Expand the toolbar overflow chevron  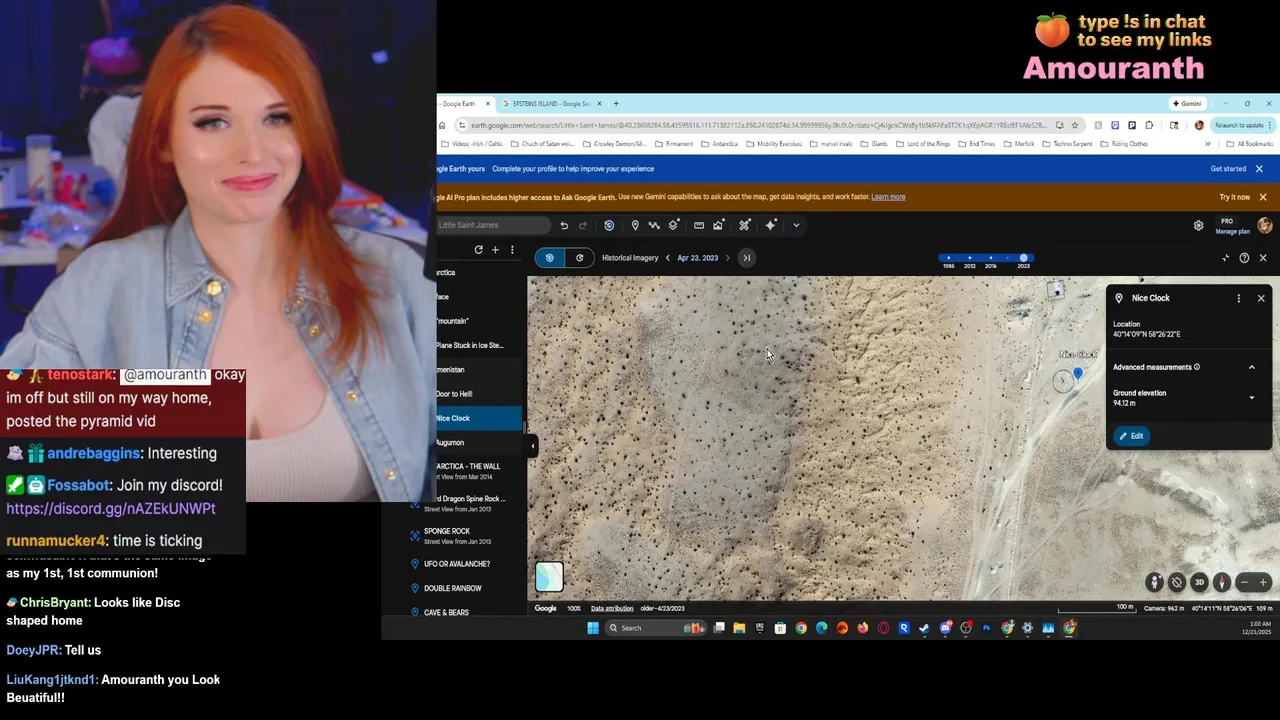pos(796,225)
